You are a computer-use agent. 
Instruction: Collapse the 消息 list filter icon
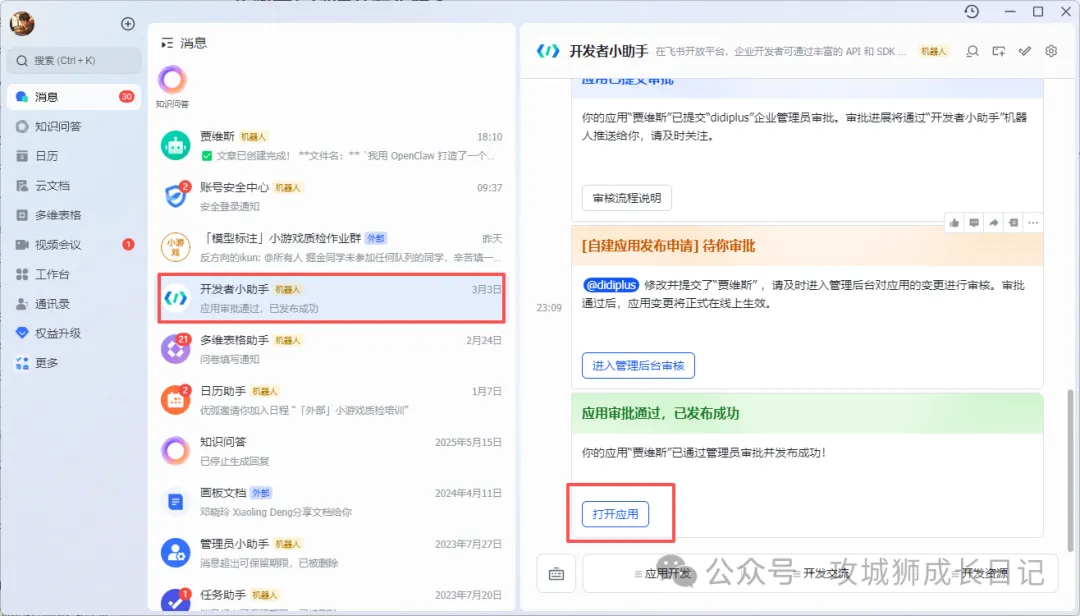coord(167,43)
